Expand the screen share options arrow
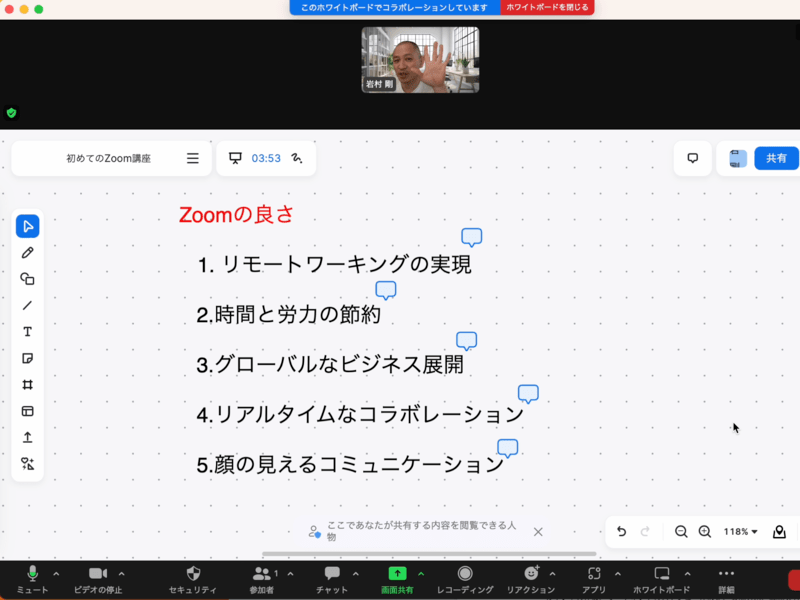The image size is (800, 600). 421,573
